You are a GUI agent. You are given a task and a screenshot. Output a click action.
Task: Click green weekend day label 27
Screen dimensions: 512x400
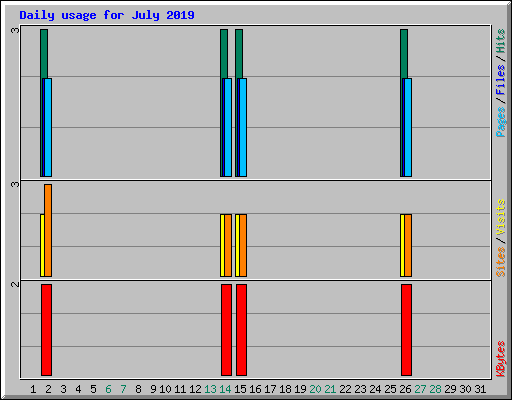420,389
